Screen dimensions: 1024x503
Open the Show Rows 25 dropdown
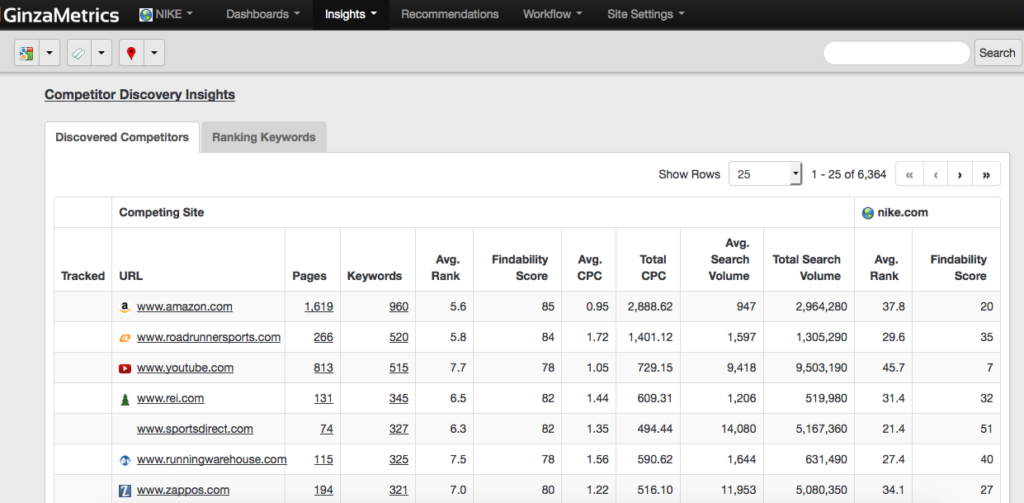(x=765, y=174)
